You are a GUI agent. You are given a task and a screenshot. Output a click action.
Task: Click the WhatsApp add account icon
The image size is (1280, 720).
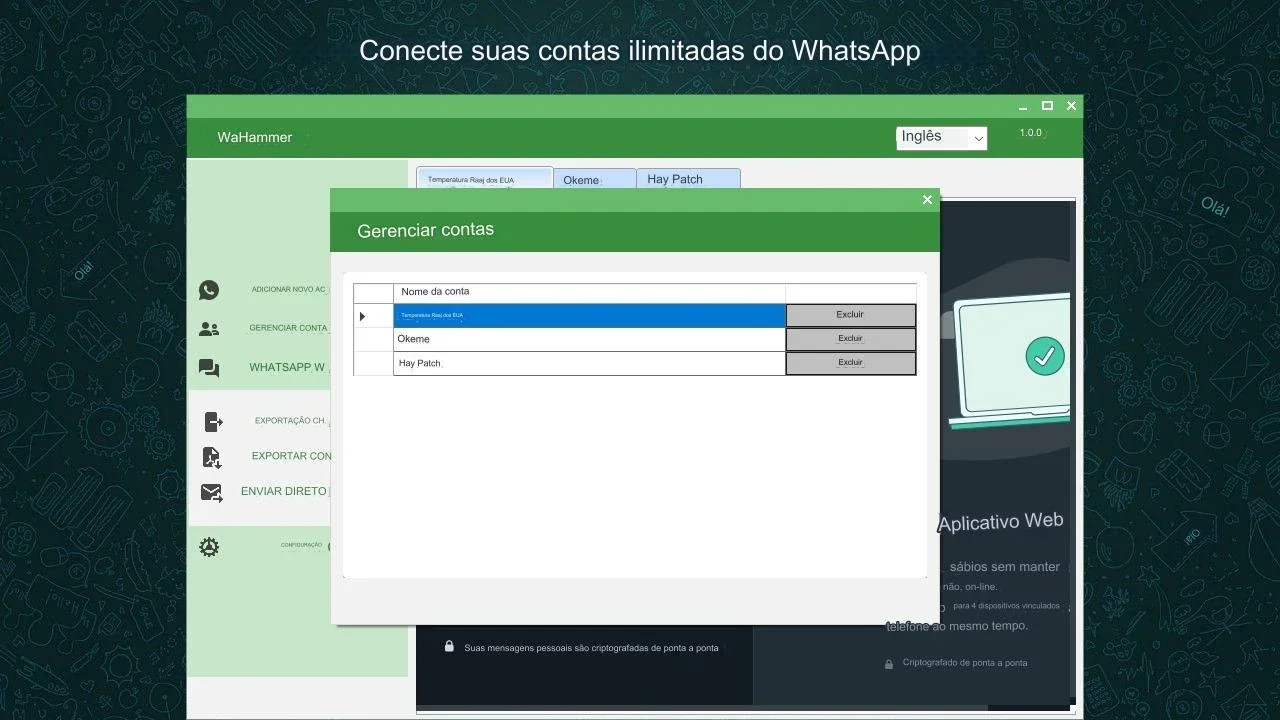pos(209,290)
